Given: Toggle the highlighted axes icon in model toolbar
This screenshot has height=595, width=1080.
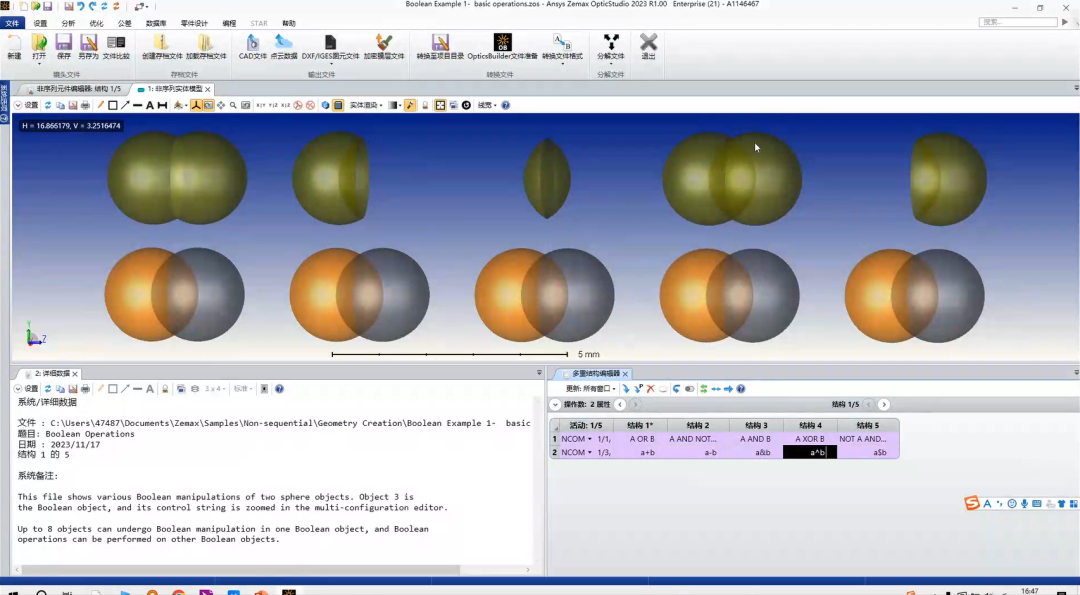Looking at the screenshot, I should 196,105.
